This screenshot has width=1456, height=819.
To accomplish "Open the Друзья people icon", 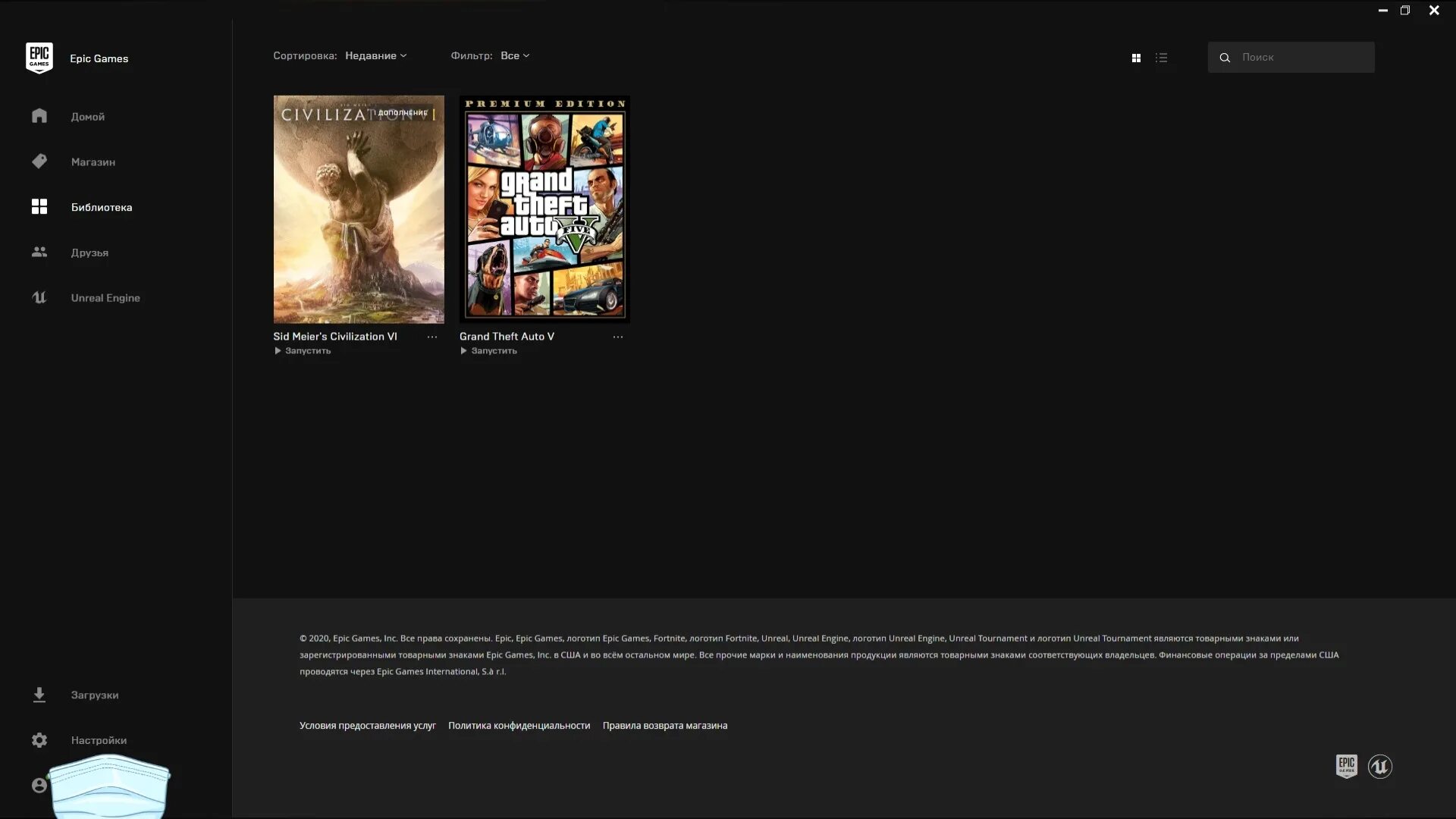I will 39,252.
